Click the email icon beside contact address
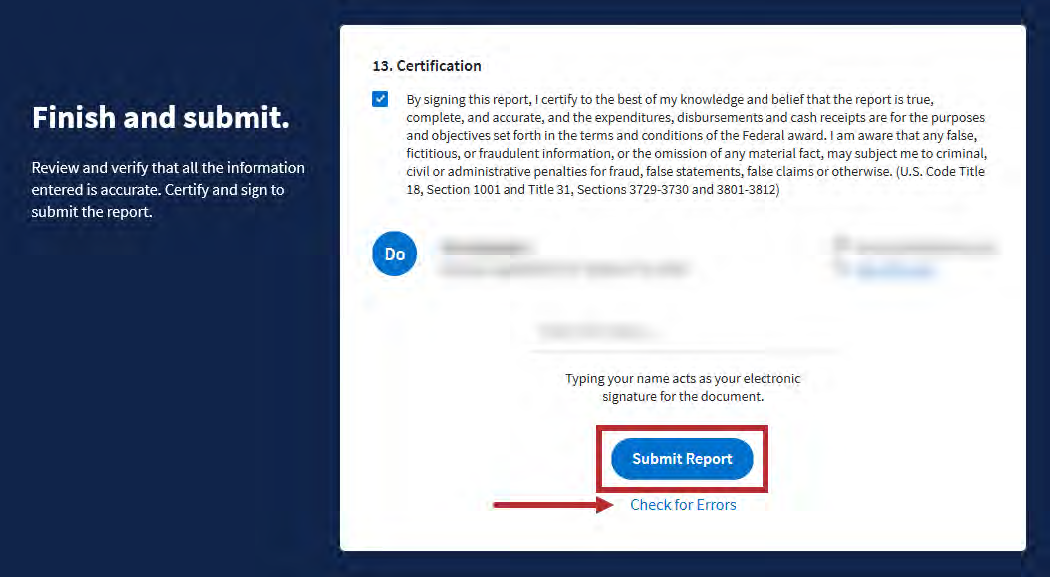The height and width of the screenshot is (577, 1050). 843,245
